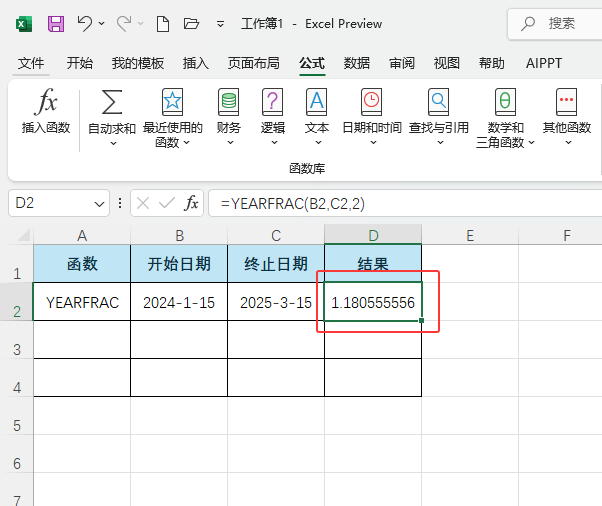Click the formula bar with YEARFRAC formula

pyautogui.click(x=405, y=203)
